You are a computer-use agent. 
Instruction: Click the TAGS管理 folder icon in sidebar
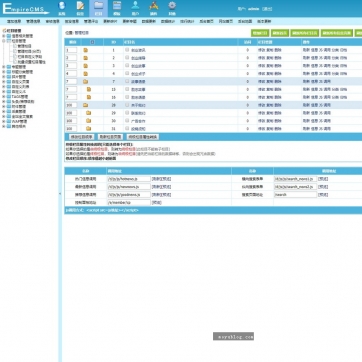[9, 96]
